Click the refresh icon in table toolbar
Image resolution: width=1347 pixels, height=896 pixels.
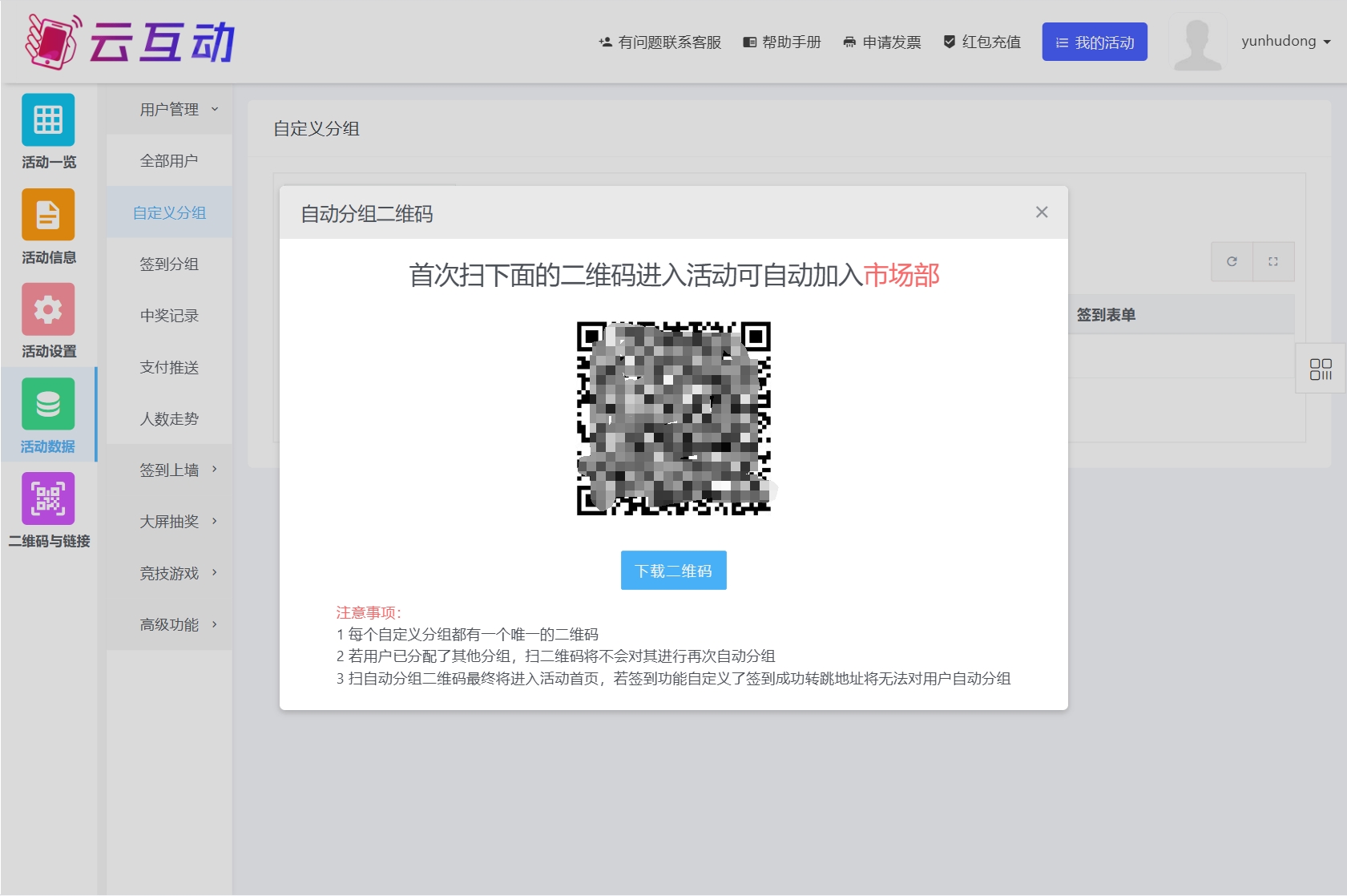[x=1232, y=261]
